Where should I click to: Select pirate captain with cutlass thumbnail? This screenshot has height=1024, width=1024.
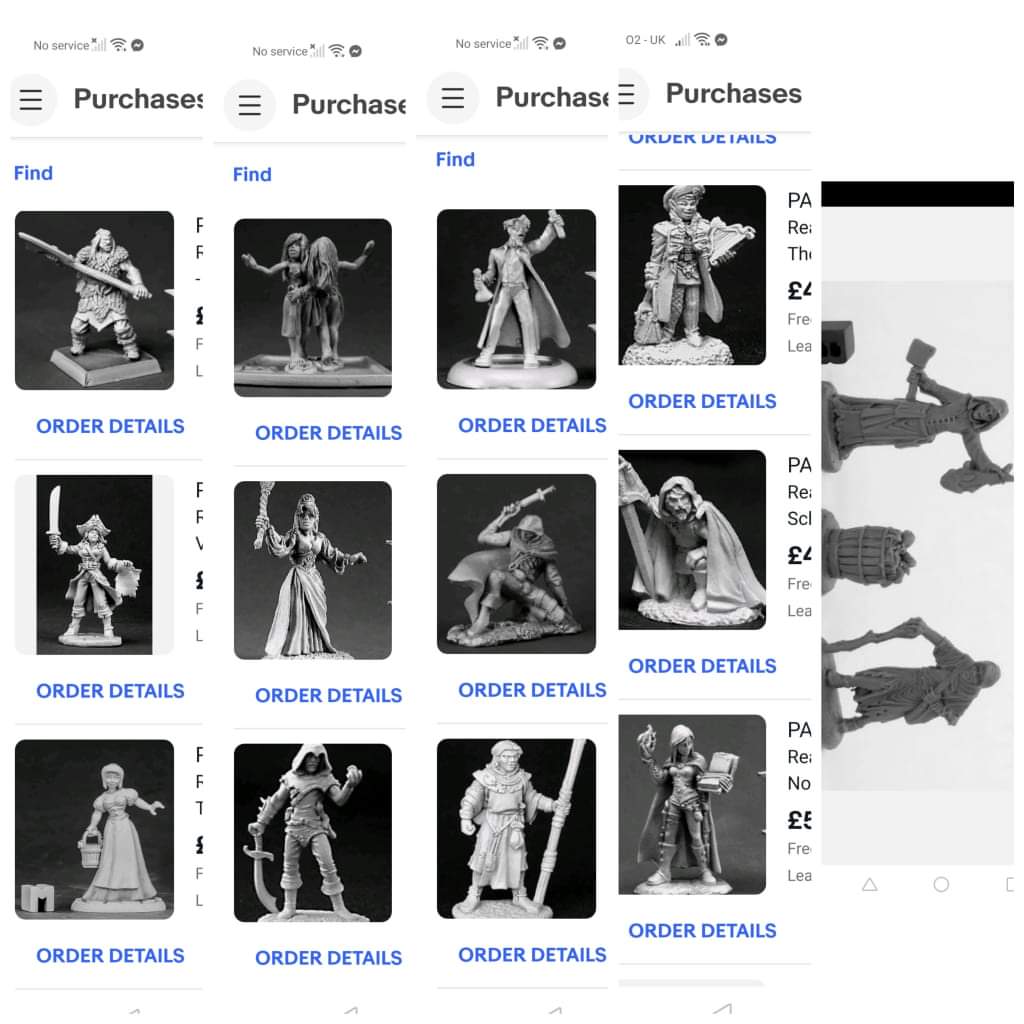pyautogui.click(x=94, y=565)
